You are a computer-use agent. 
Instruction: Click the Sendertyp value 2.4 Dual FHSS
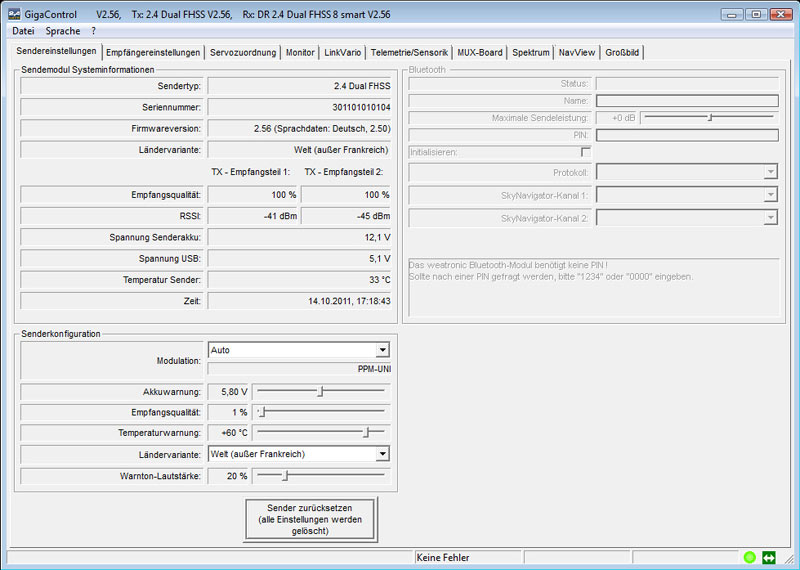[x=362, y=86]
